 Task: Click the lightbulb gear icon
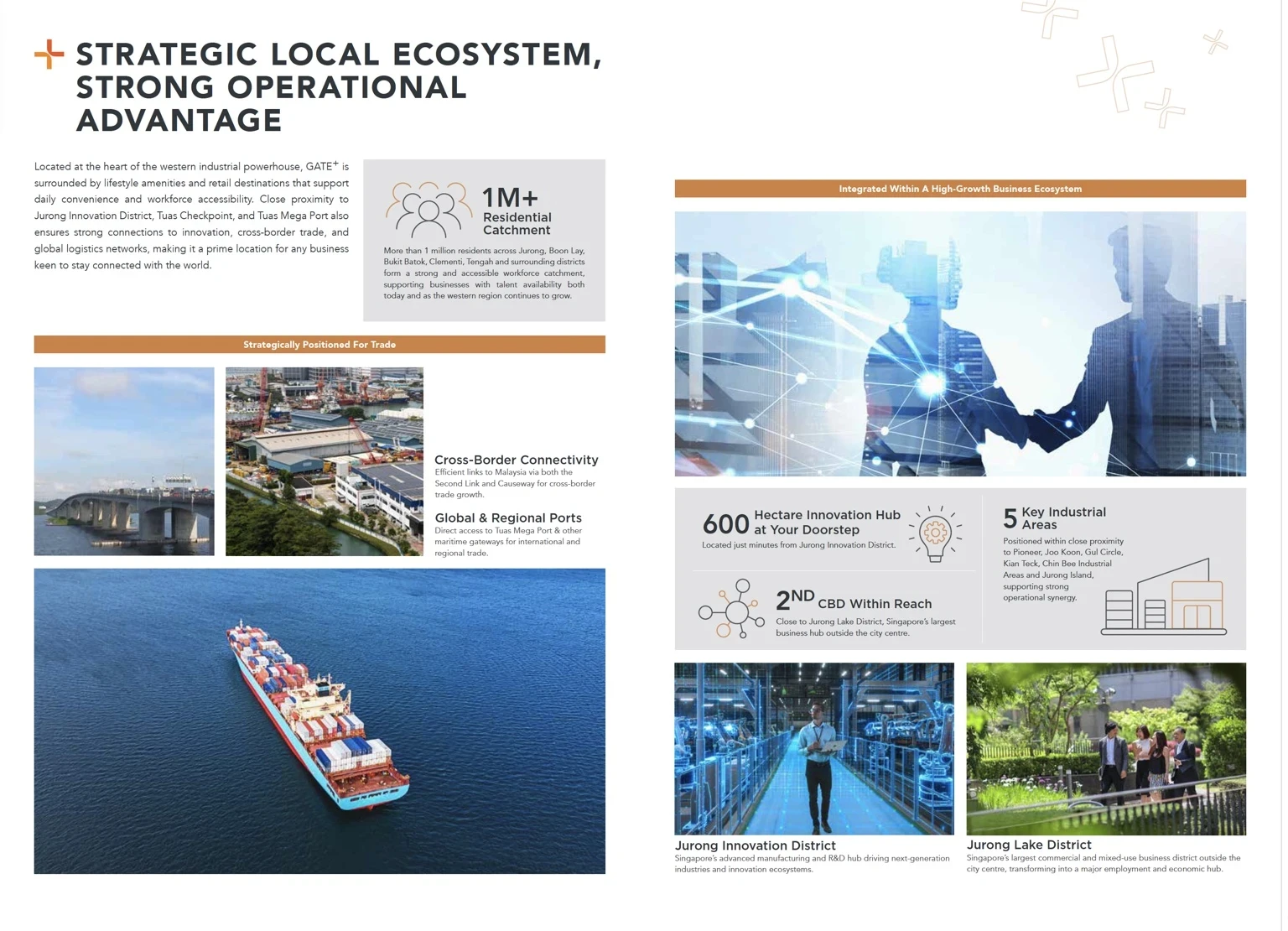coord(935,533)
